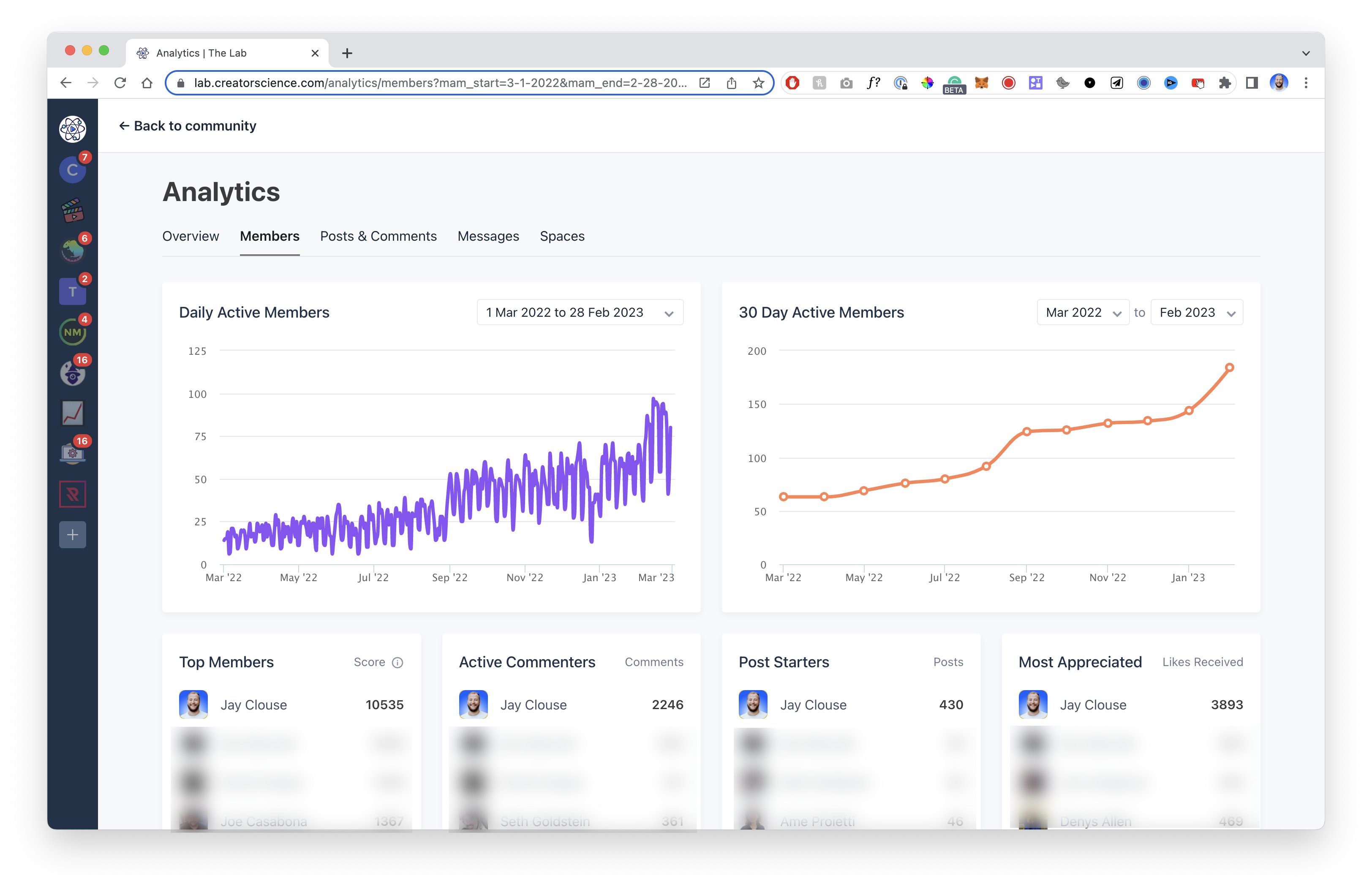This screenshot has width=1372, height=892.
Task: Expand the Daily Active Members date range dropdown
Action: (x=580, y=312)
